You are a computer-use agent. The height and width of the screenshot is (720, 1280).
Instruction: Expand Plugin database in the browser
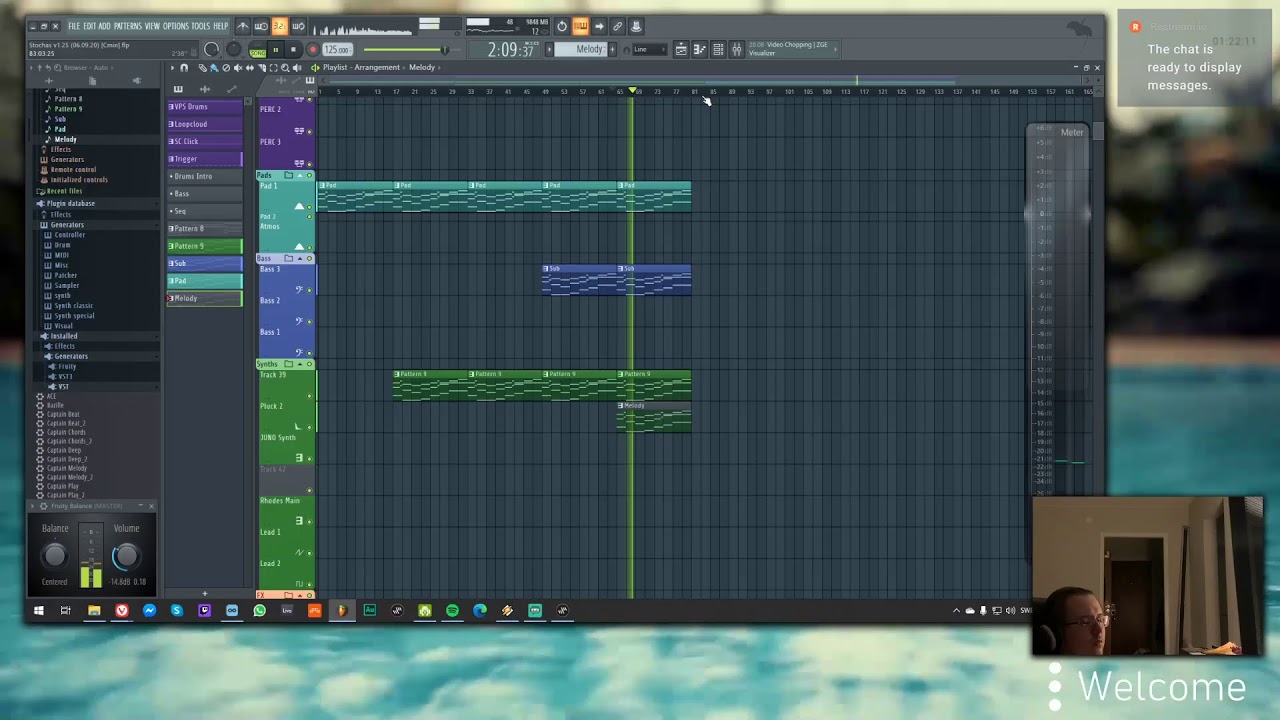coord(70,203)
